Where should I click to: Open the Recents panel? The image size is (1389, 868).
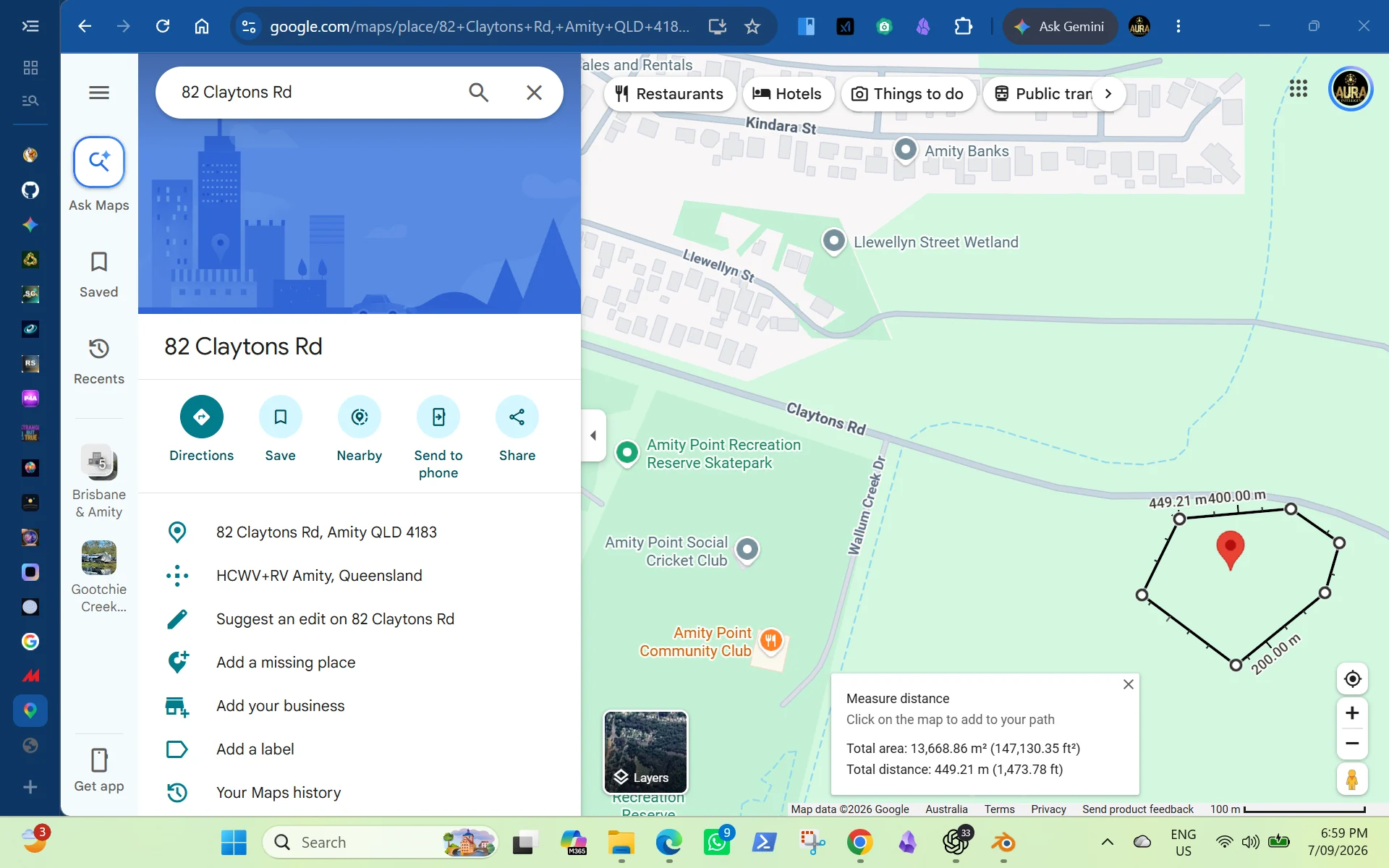(x=99, y=362)
